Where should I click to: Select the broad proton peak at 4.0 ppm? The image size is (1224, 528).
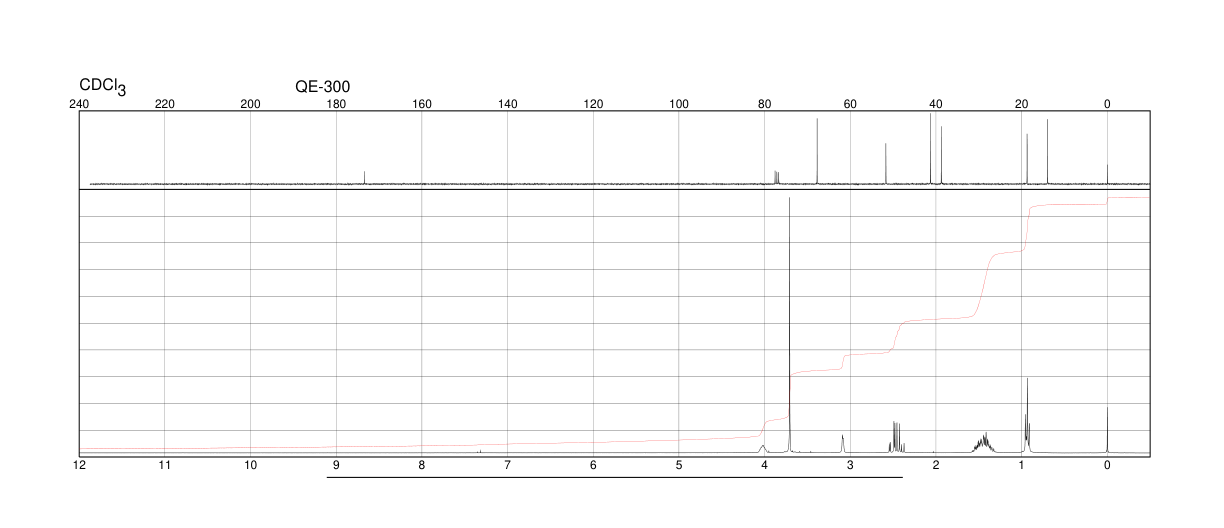coord(763,448)
